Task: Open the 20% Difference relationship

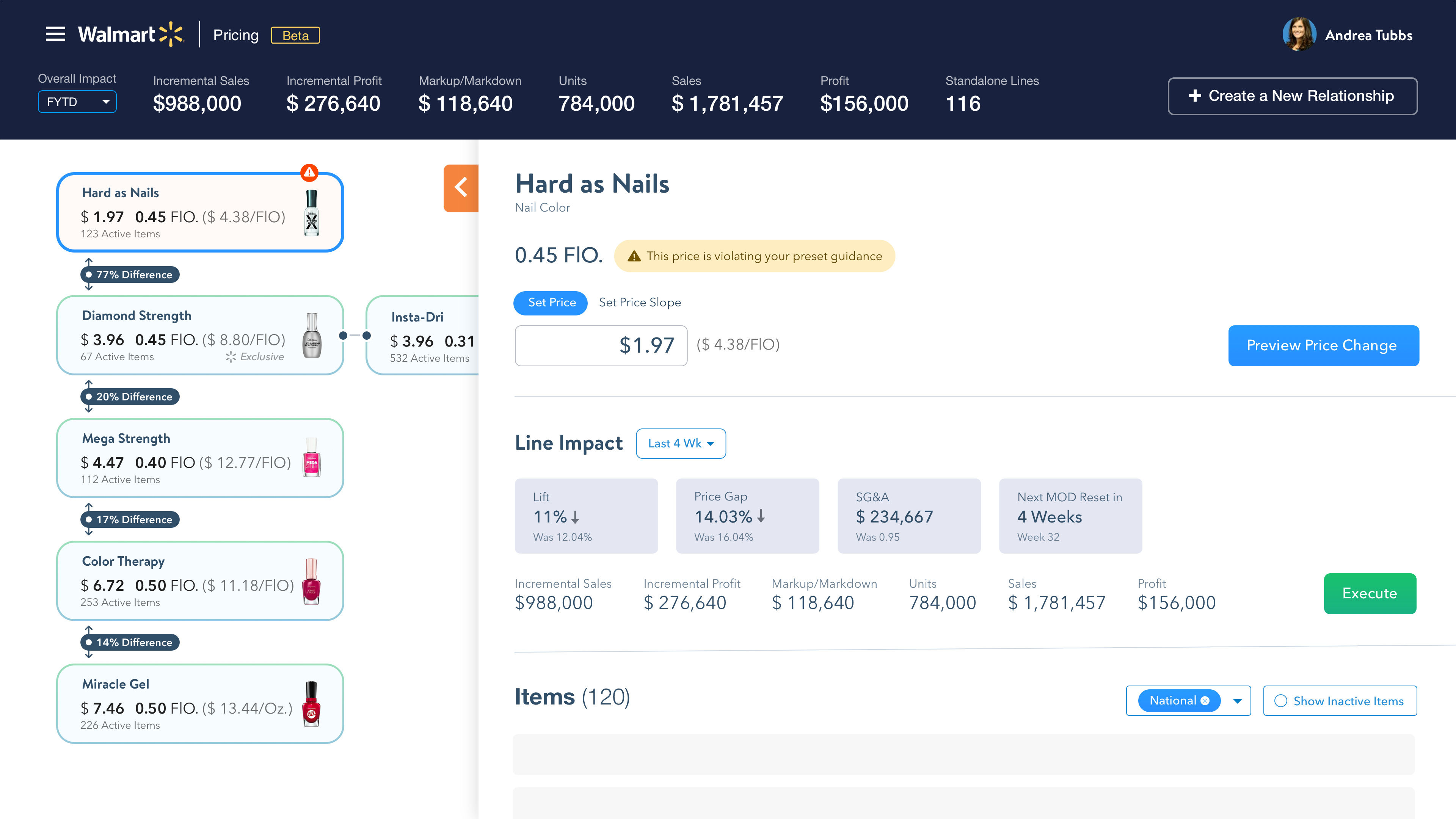Action: pos(130,397)
